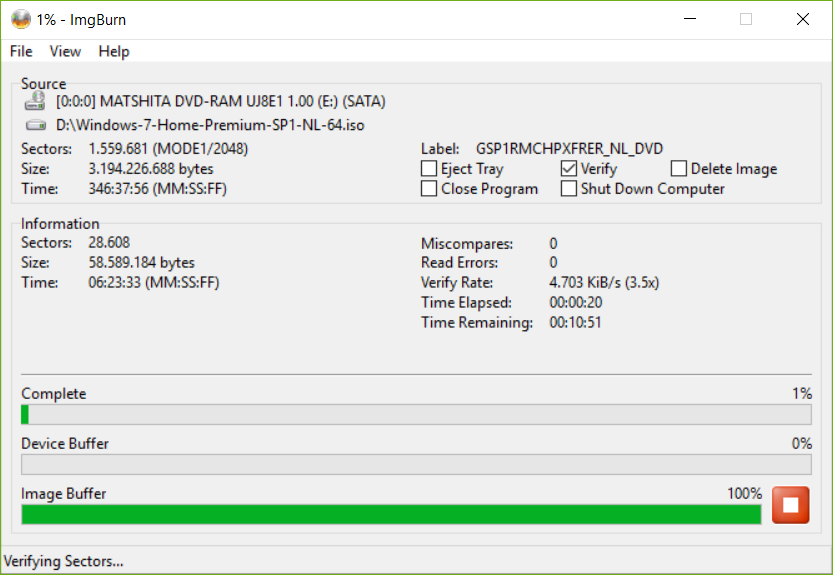The image size is (833, 575).
Task: Click Time Elapsed value 00:00:20
Action: 575,302
